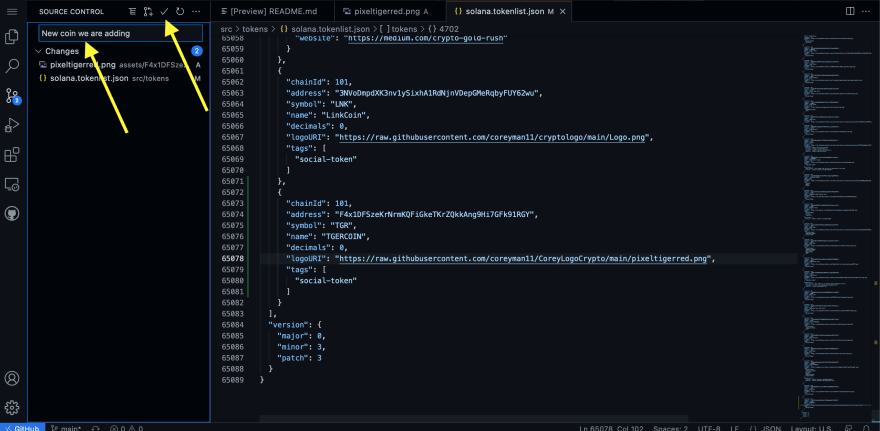The height and width of the screenshot is (431, 880).
Task: Close the solana.tokenlist.json tab
Action: (x=563, y=11)
